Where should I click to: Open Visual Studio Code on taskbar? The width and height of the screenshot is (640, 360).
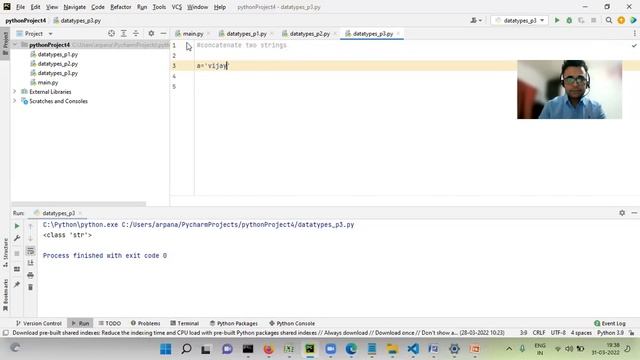[413, 349]
